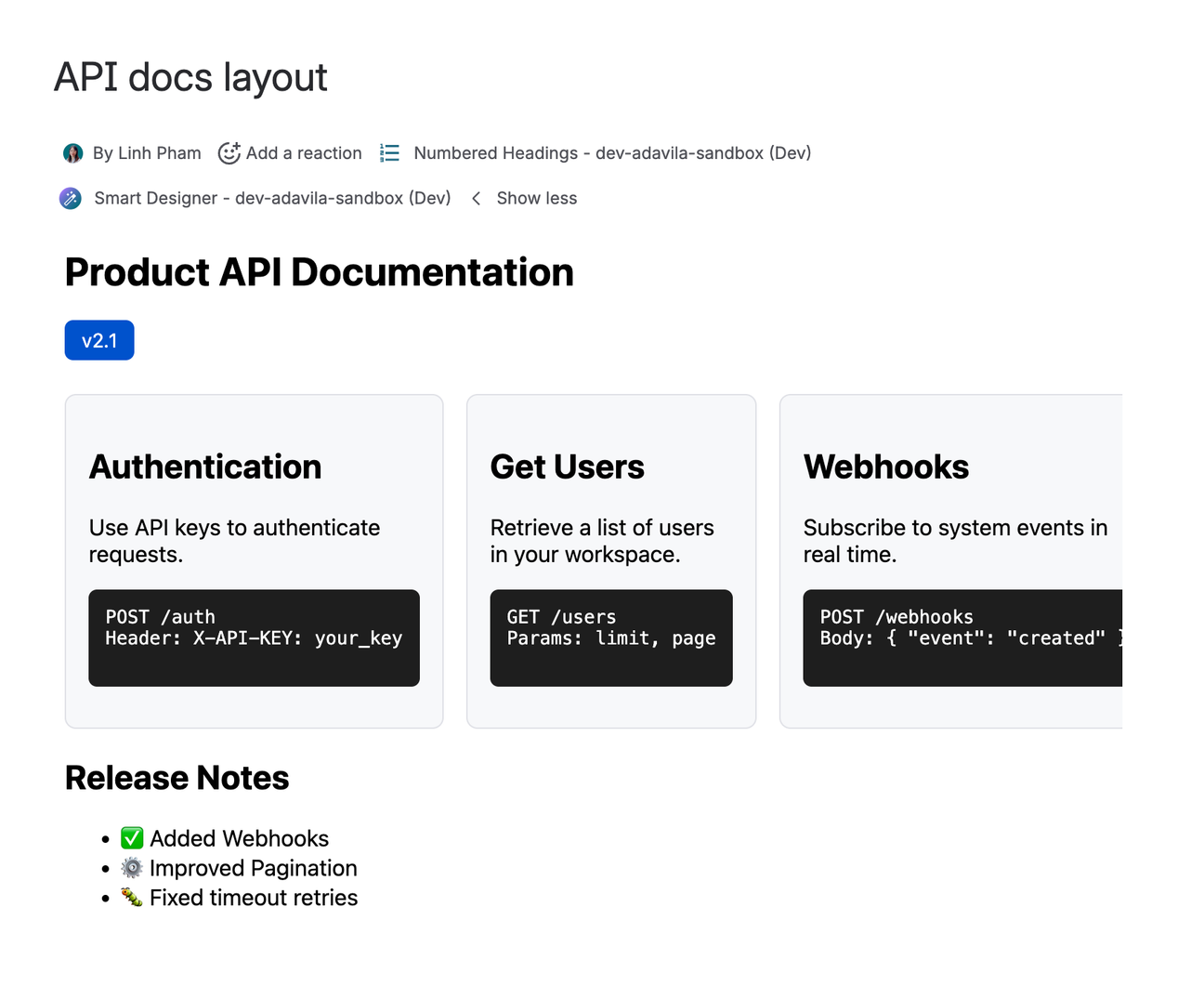This screenshot has width=1204, height=999.
Task: Click the POST /auth code block
Action: point(254,638)
